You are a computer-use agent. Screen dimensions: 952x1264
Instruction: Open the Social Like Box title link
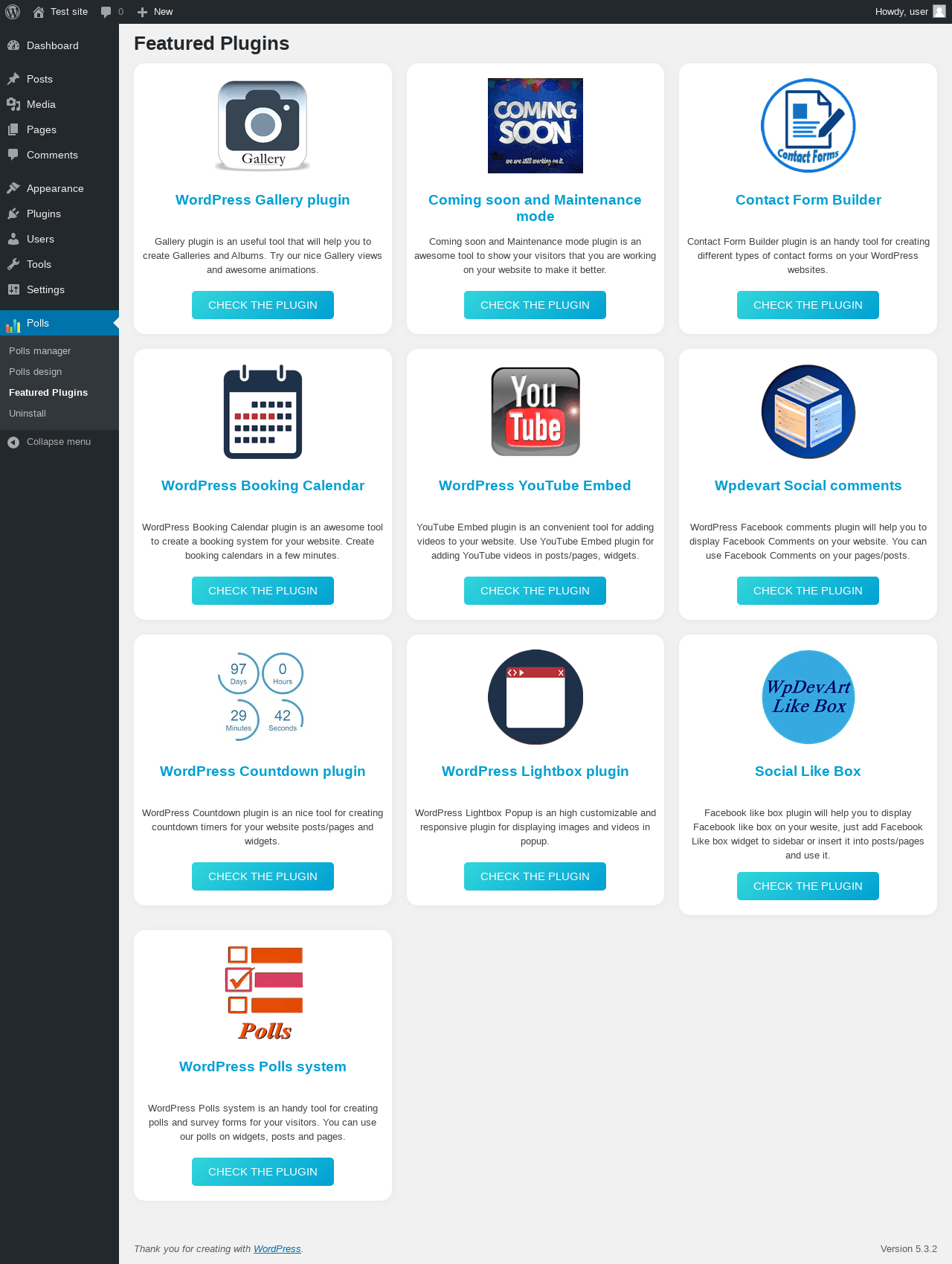(808, 771)
